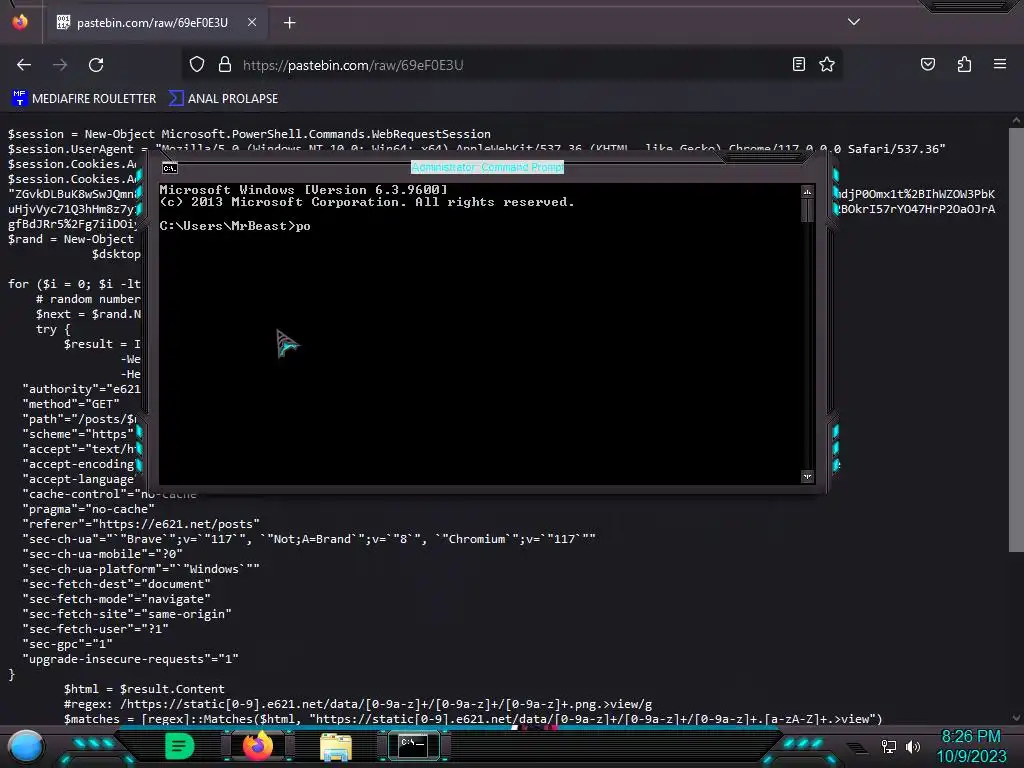Click the '"referer"="https://e621.net/posts"' line
Screen dimensions: 1024x768
[140, 524]
